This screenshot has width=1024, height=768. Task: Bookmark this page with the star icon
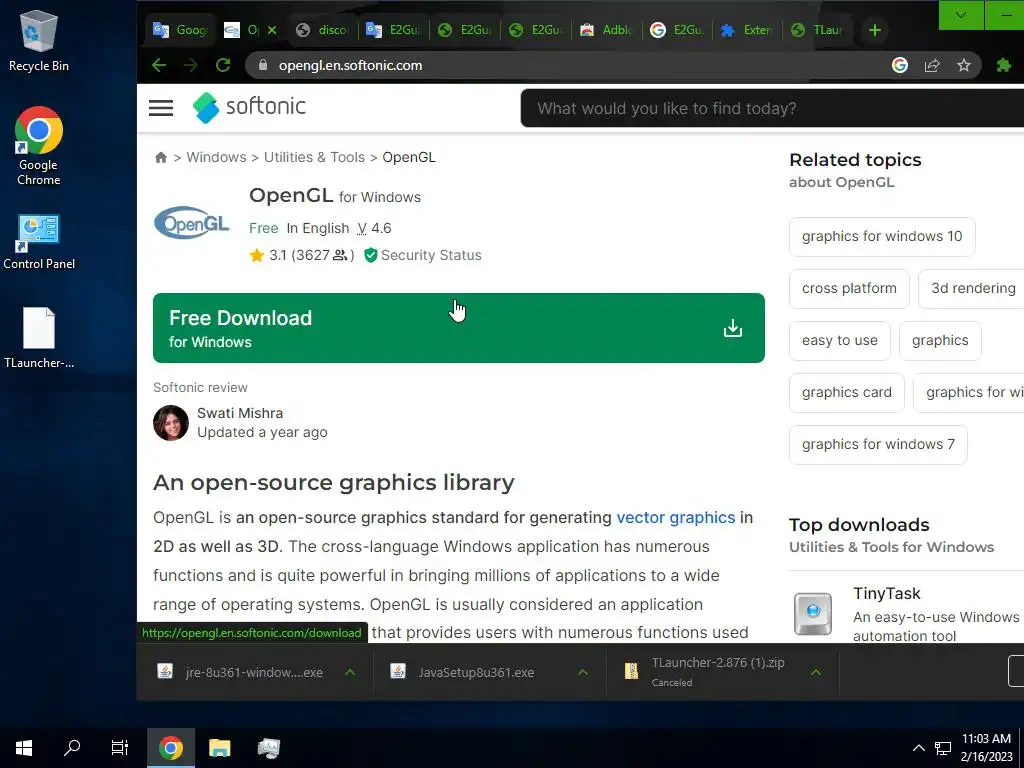click(x=964, y=65)
